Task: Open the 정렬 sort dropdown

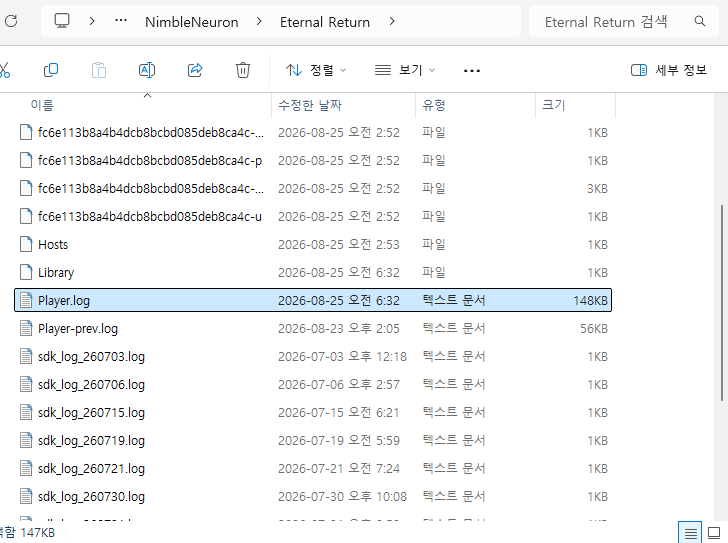Action: coord(316,70)
